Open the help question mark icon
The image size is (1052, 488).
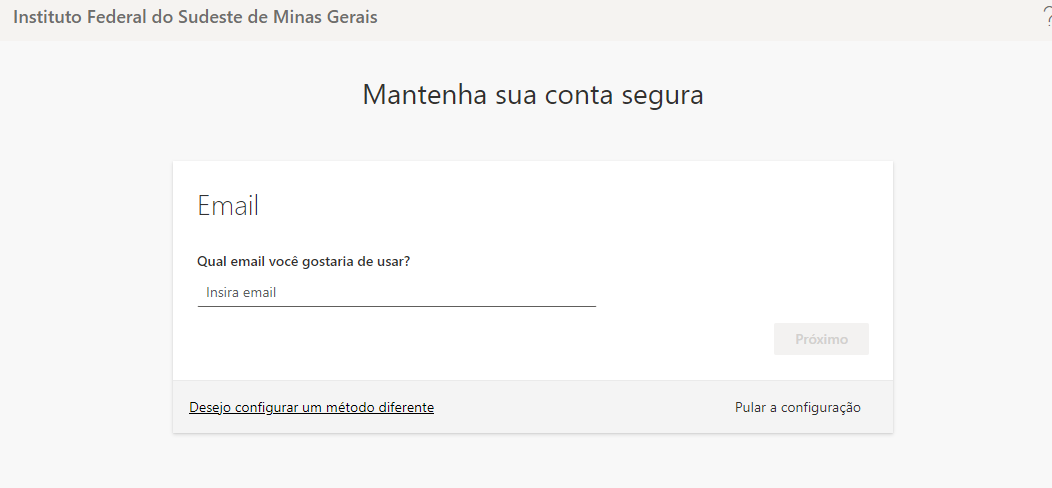[x=1046, y=17]
